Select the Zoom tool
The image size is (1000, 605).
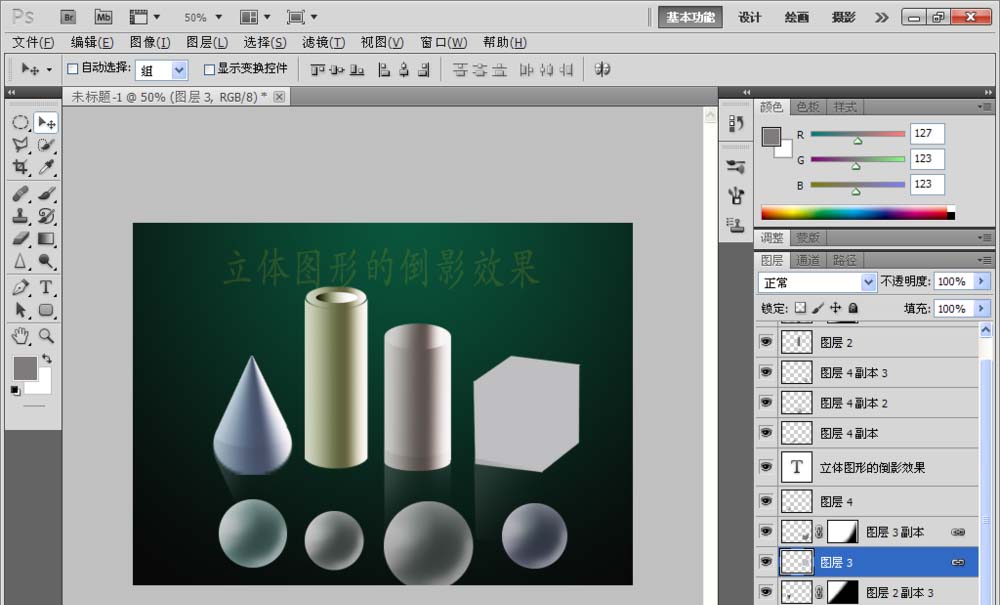[x=46, y=335]
